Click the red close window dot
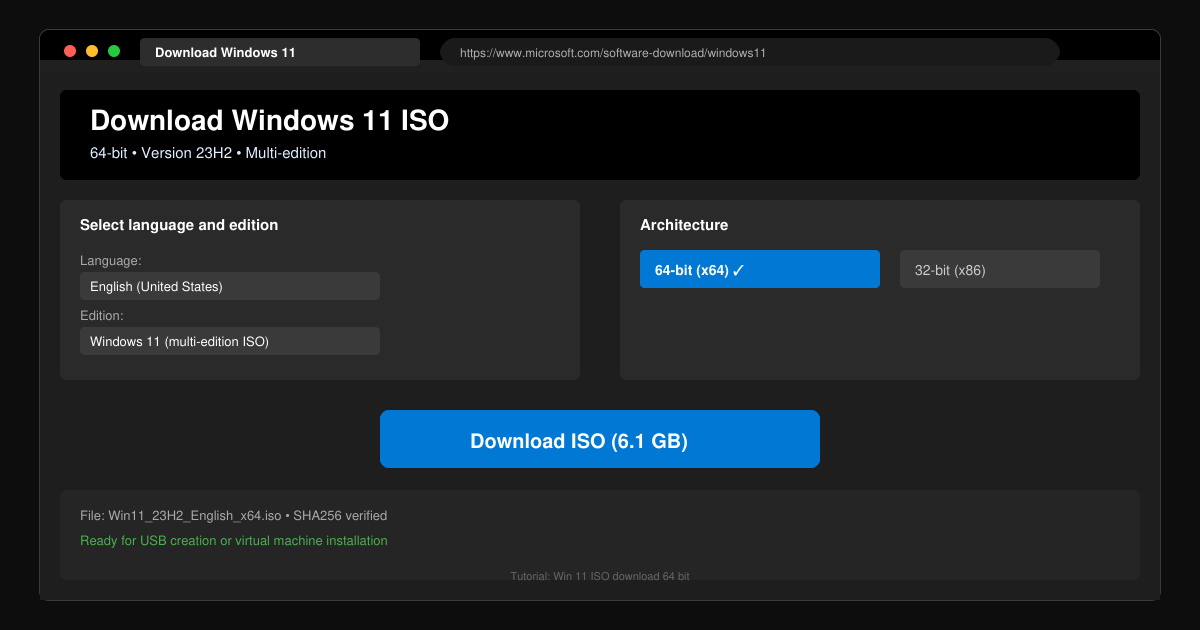 [x=70, y=51]
